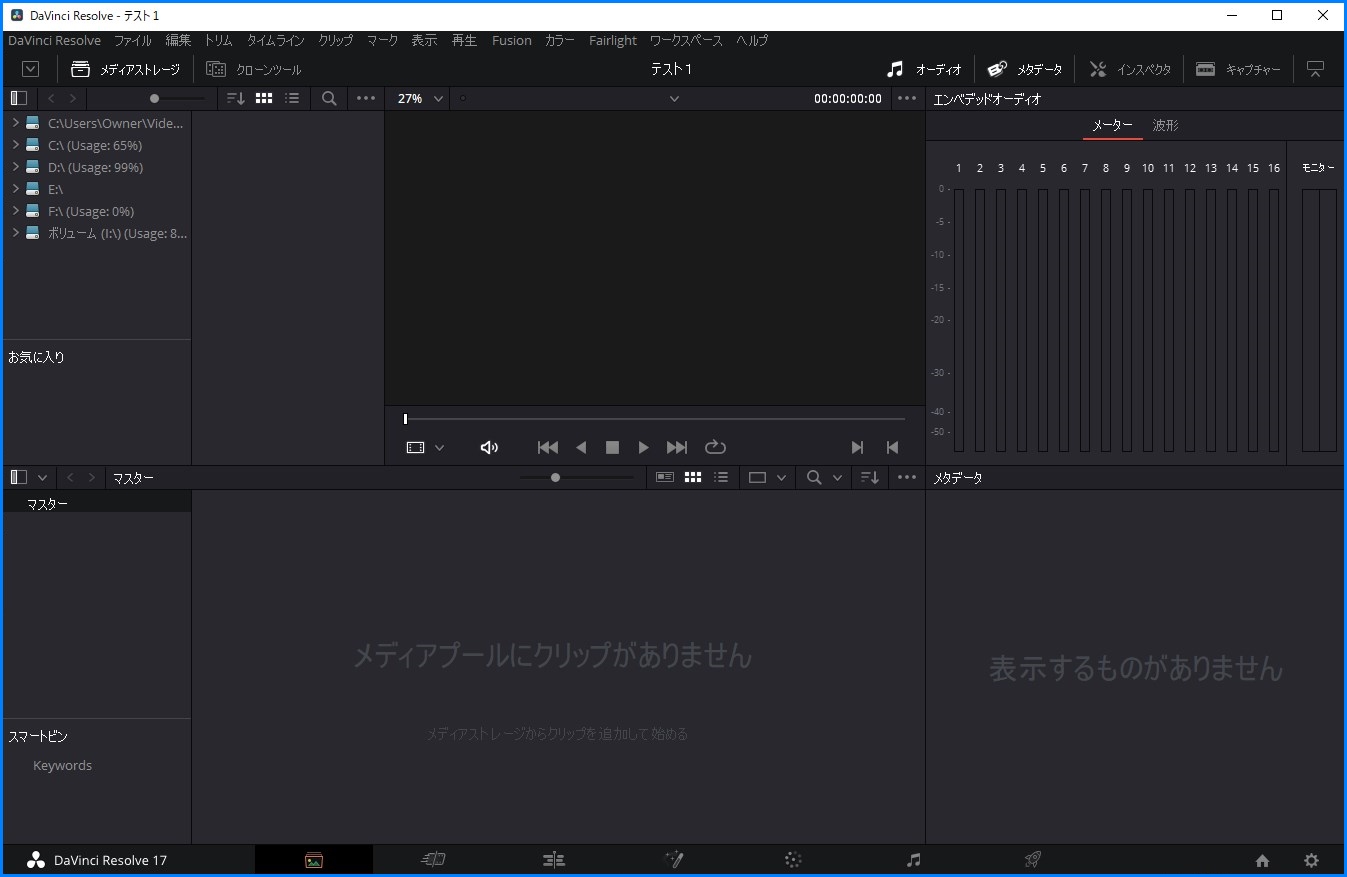Switch to the Color page icon
1347x877 pixels.
pyautogui.click(x=793, y=860)
